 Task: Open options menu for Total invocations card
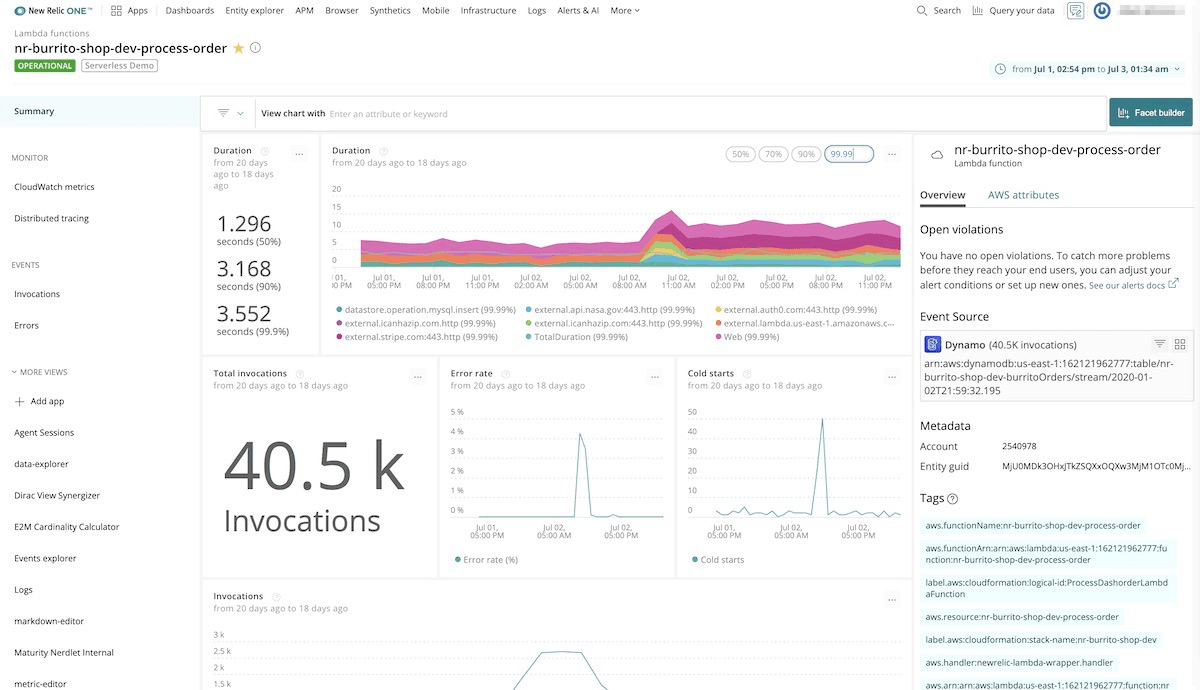coord(418,377)
